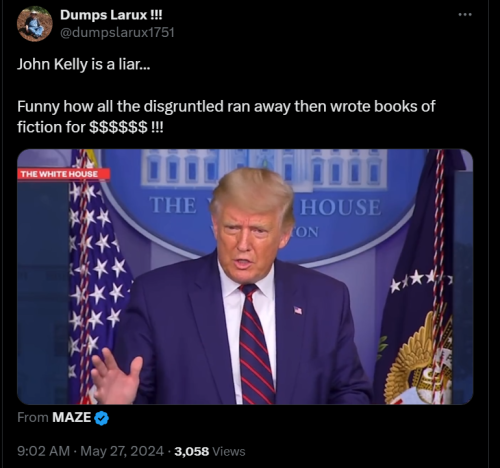Click the flag lapel pin on jacket
Screen dimensions: 500x468
tap(298, 310)
